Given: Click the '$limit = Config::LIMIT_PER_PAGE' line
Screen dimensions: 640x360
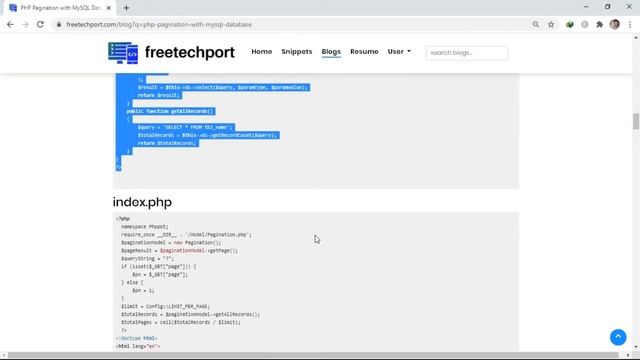Looking at the screenshot, I should tap(165, 306).
